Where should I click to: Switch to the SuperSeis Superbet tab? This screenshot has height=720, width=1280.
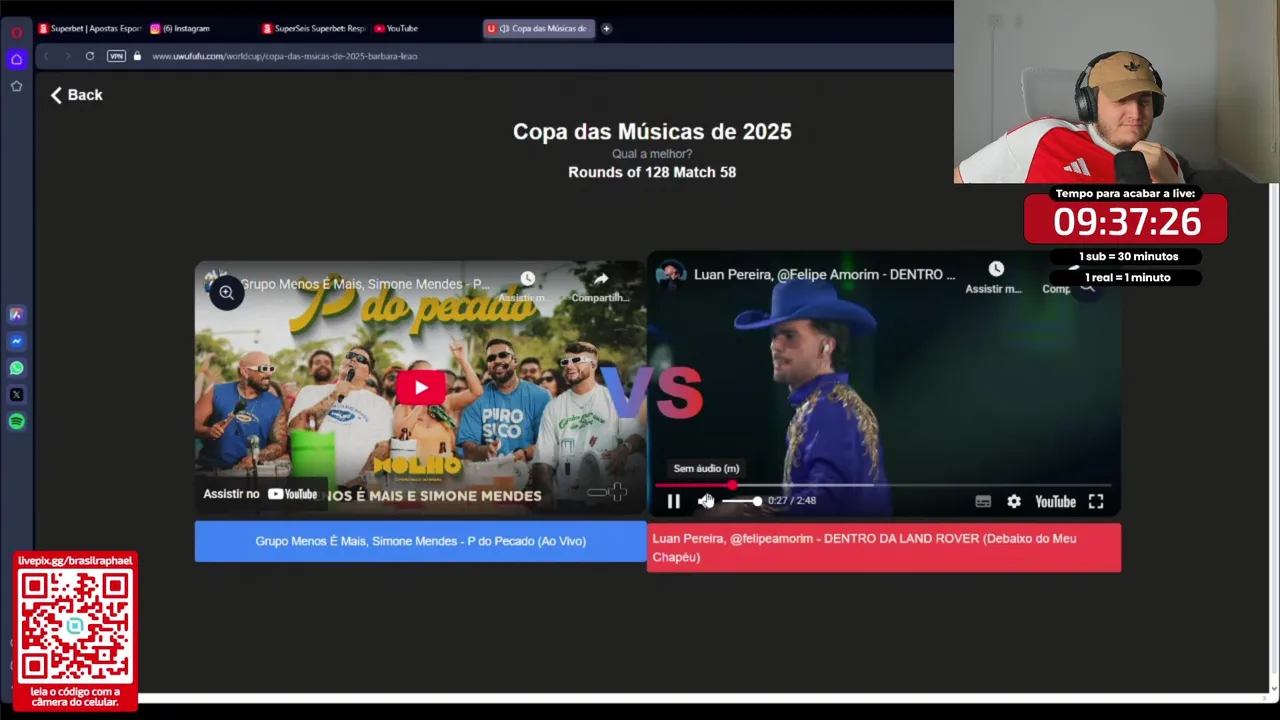313,28
